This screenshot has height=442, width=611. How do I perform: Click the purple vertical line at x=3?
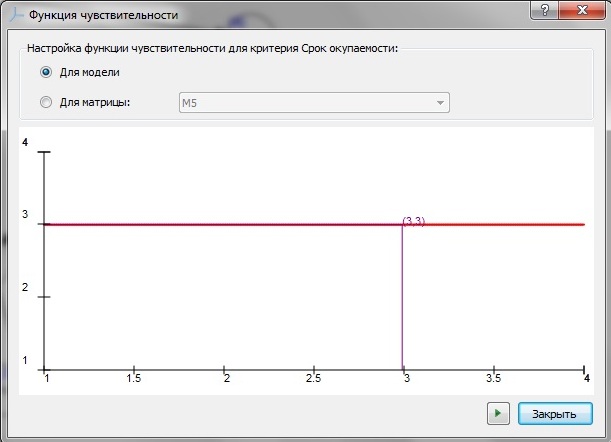[402, 297]
